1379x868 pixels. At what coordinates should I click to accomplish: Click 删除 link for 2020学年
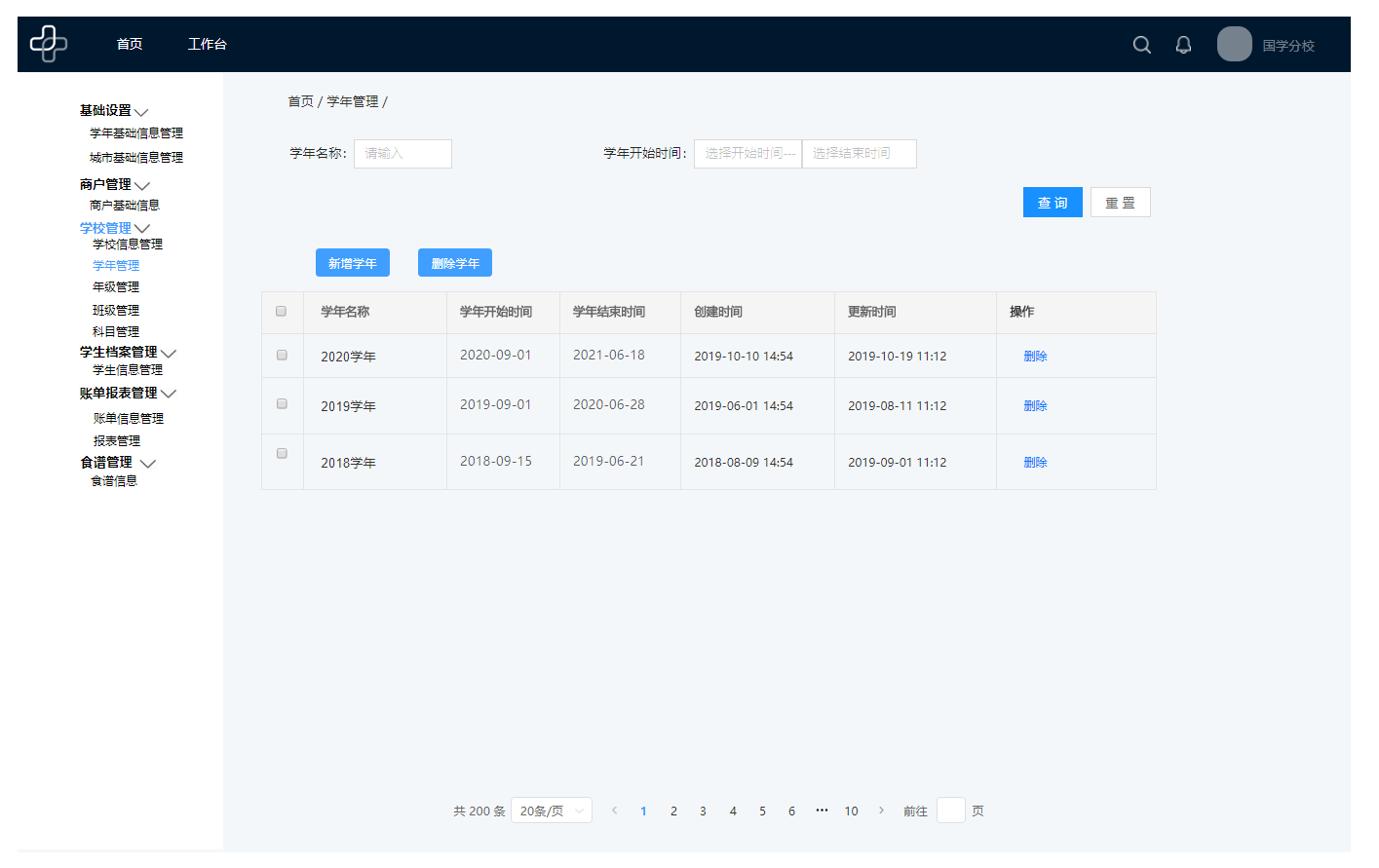[x=1035, y=357]
